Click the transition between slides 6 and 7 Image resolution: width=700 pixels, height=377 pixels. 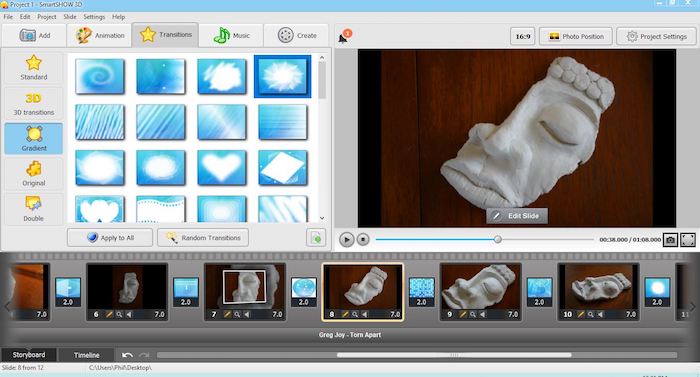[x=186, y=292]
